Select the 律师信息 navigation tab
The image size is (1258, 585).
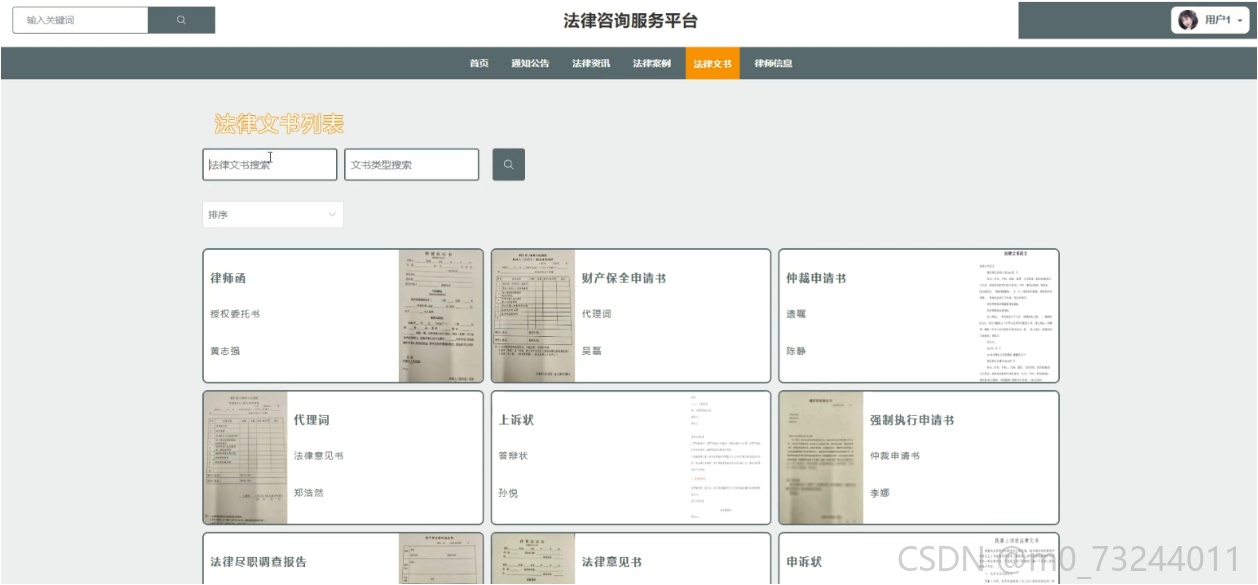(x=773, y=64)
